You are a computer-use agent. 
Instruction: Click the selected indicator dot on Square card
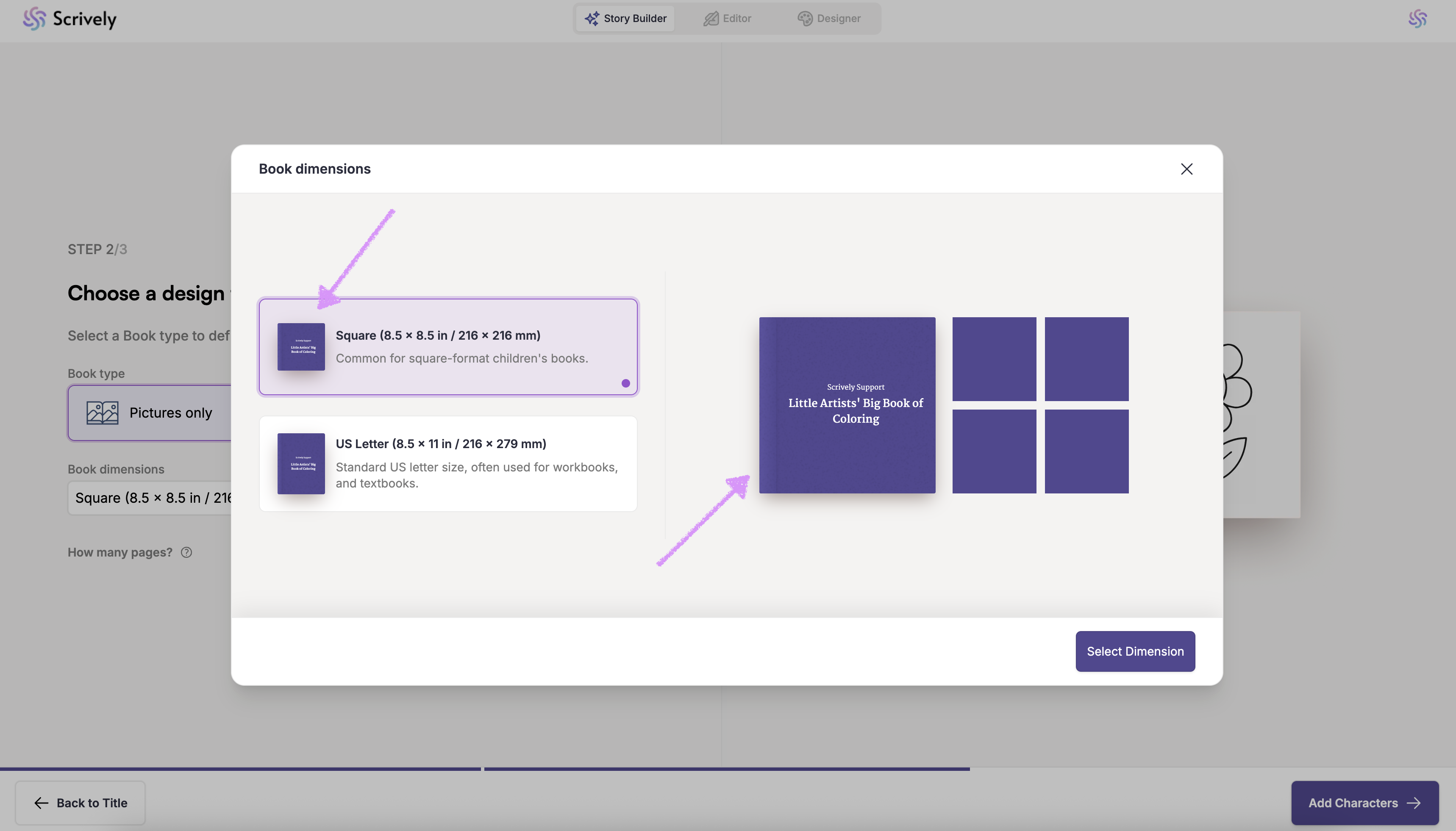tap(625, 383)
